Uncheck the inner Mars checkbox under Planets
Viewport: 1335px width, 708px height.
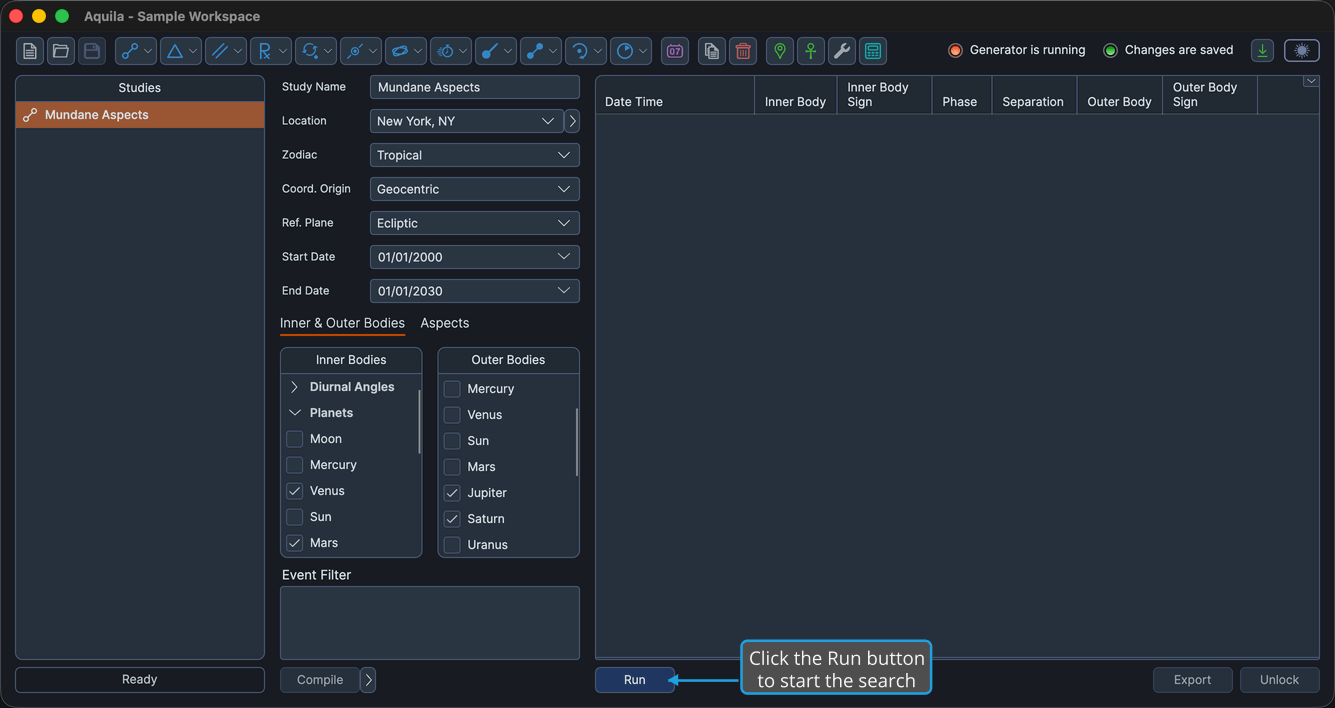294,543
